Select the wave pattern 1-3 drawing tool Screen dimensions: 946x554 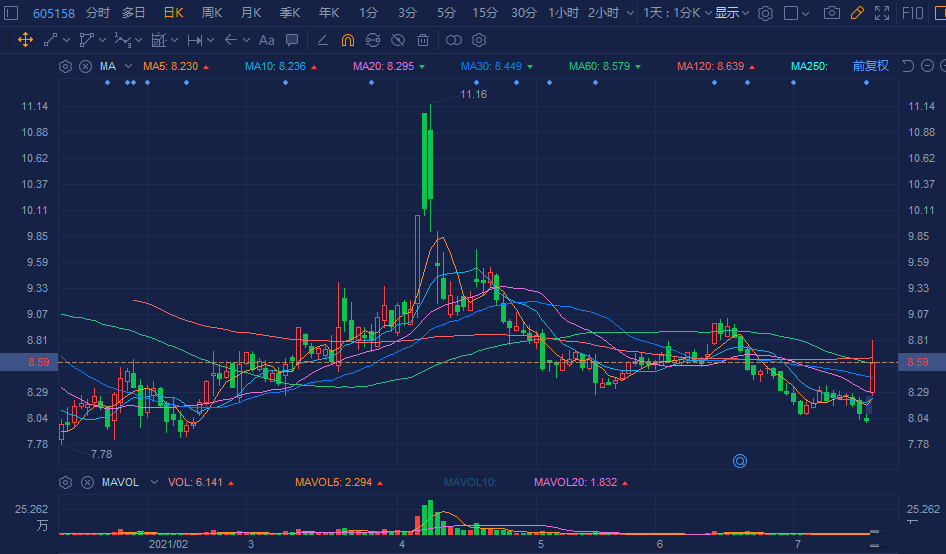(122, 40)
